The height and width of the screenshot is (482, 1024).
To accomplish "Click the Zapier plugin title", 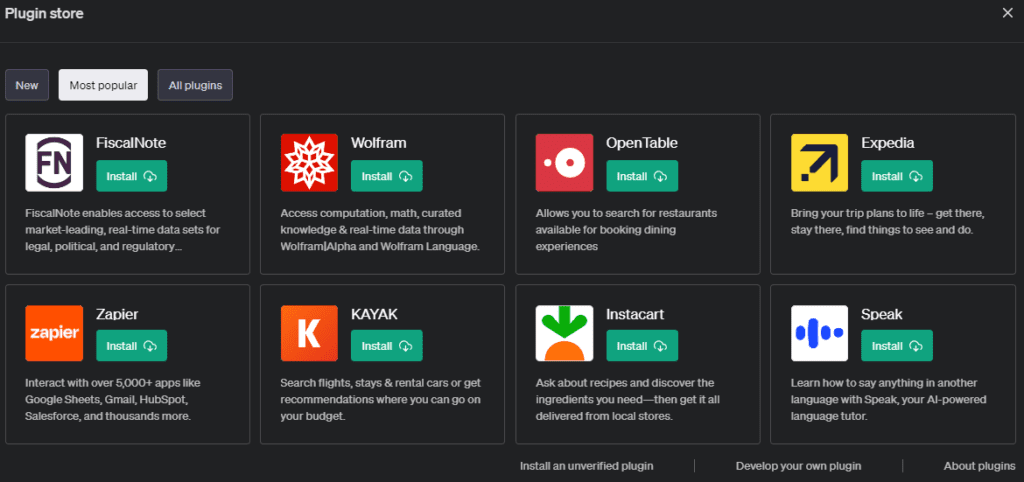I will coord(117,314).
